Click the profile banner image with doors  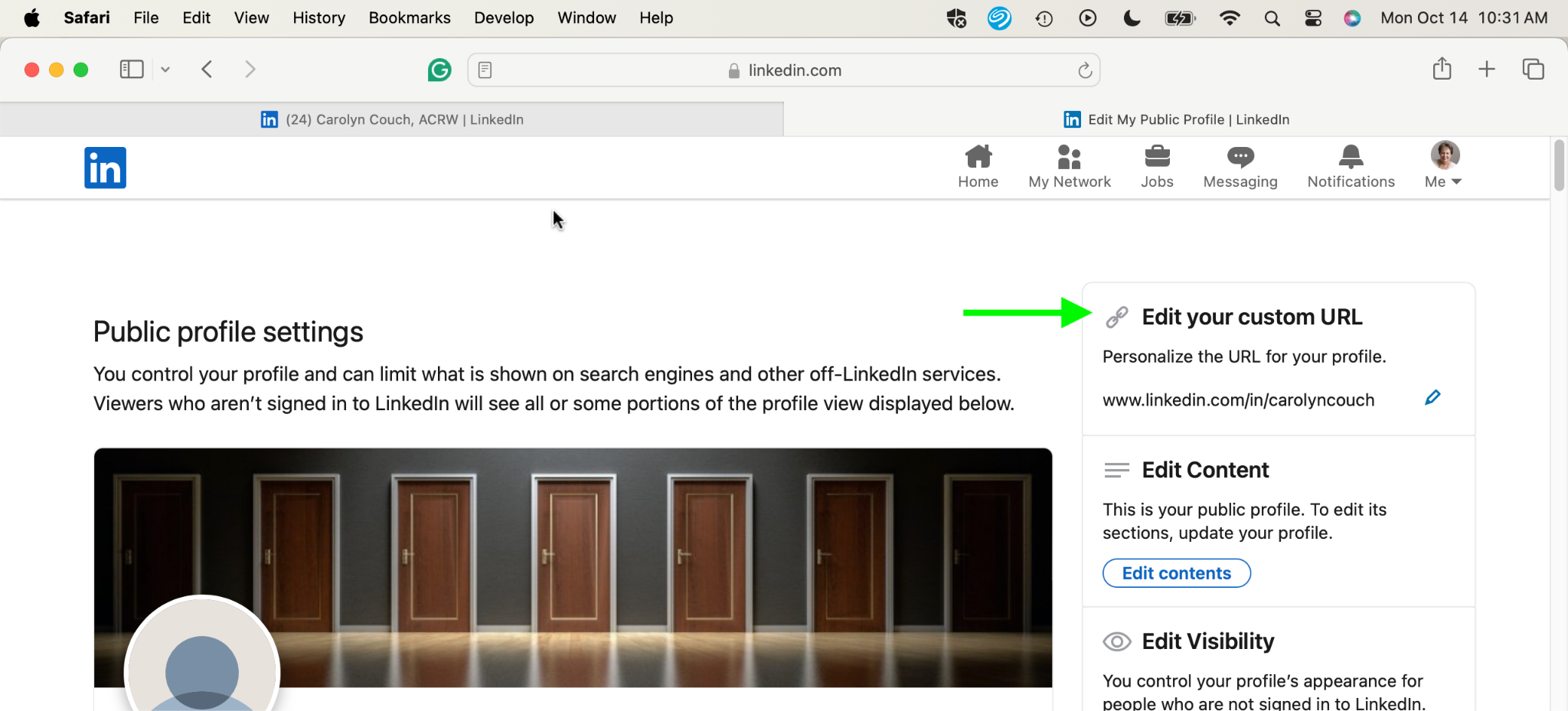pyautogui.click(x=573, y=567)
